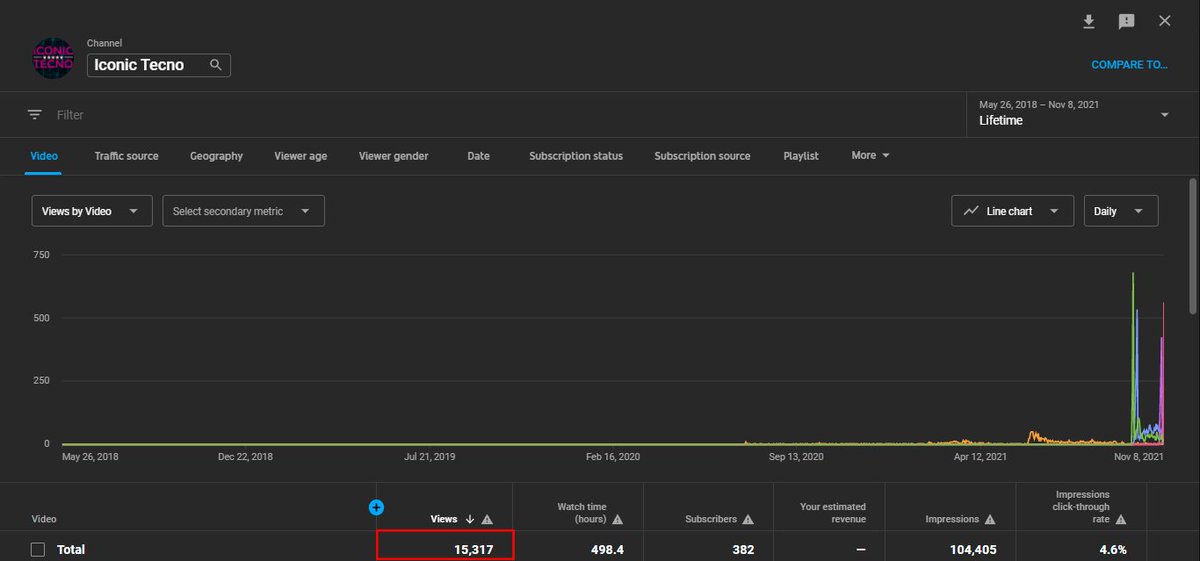Open the Select secondary metric dropdown
Viewport: 1200px width, 561px height.
coord(243,211)
